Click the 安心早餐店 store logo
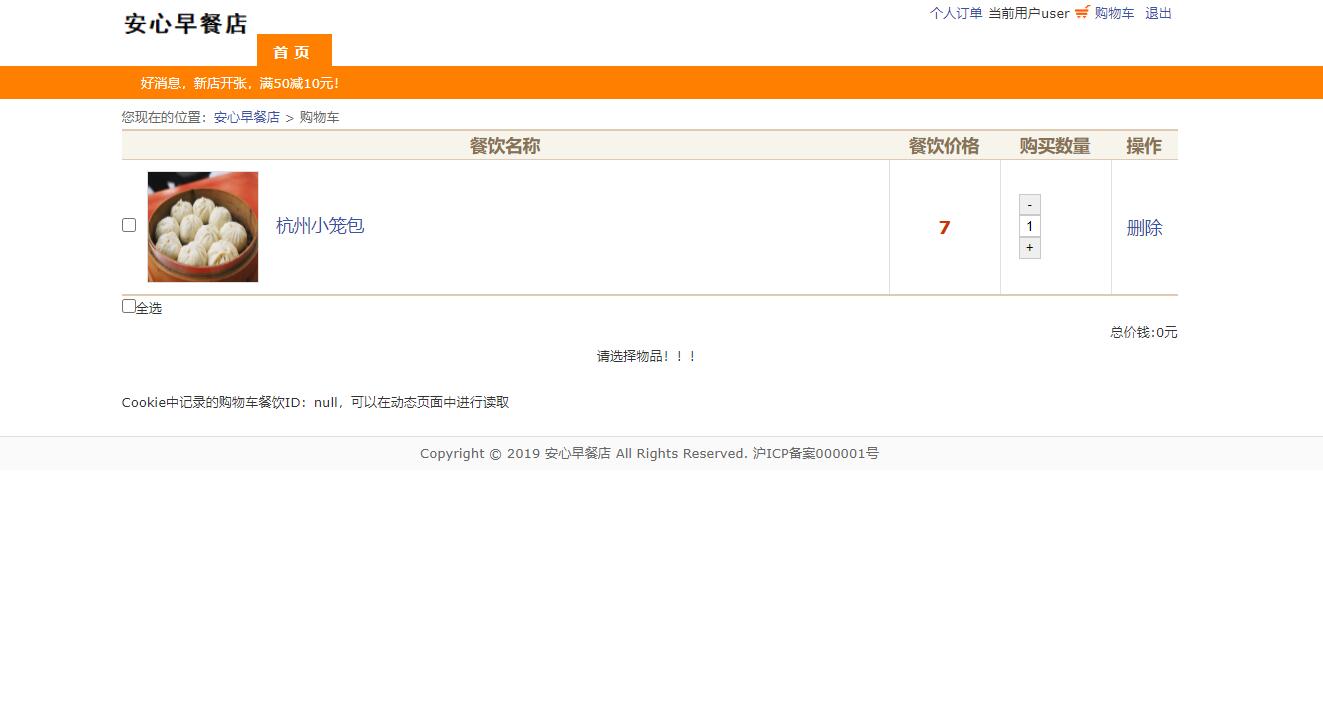This screenshot has width=1323, height=721. (186, 22)
